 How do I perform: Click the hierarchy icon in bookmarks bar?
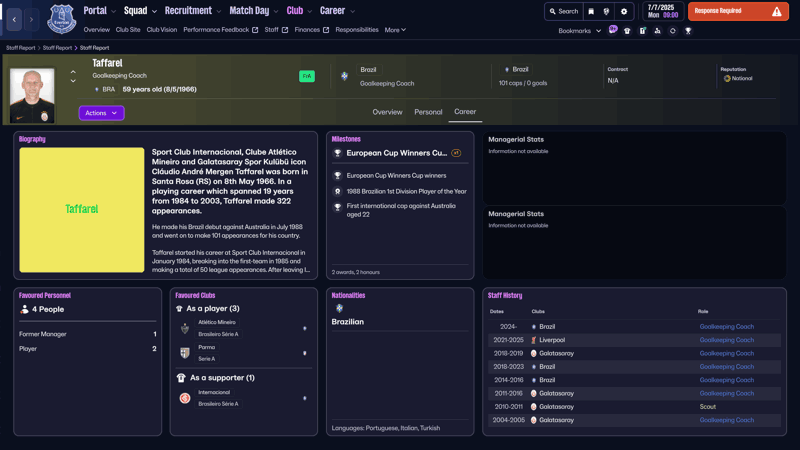pyautogui.click(x=657, y=31)
